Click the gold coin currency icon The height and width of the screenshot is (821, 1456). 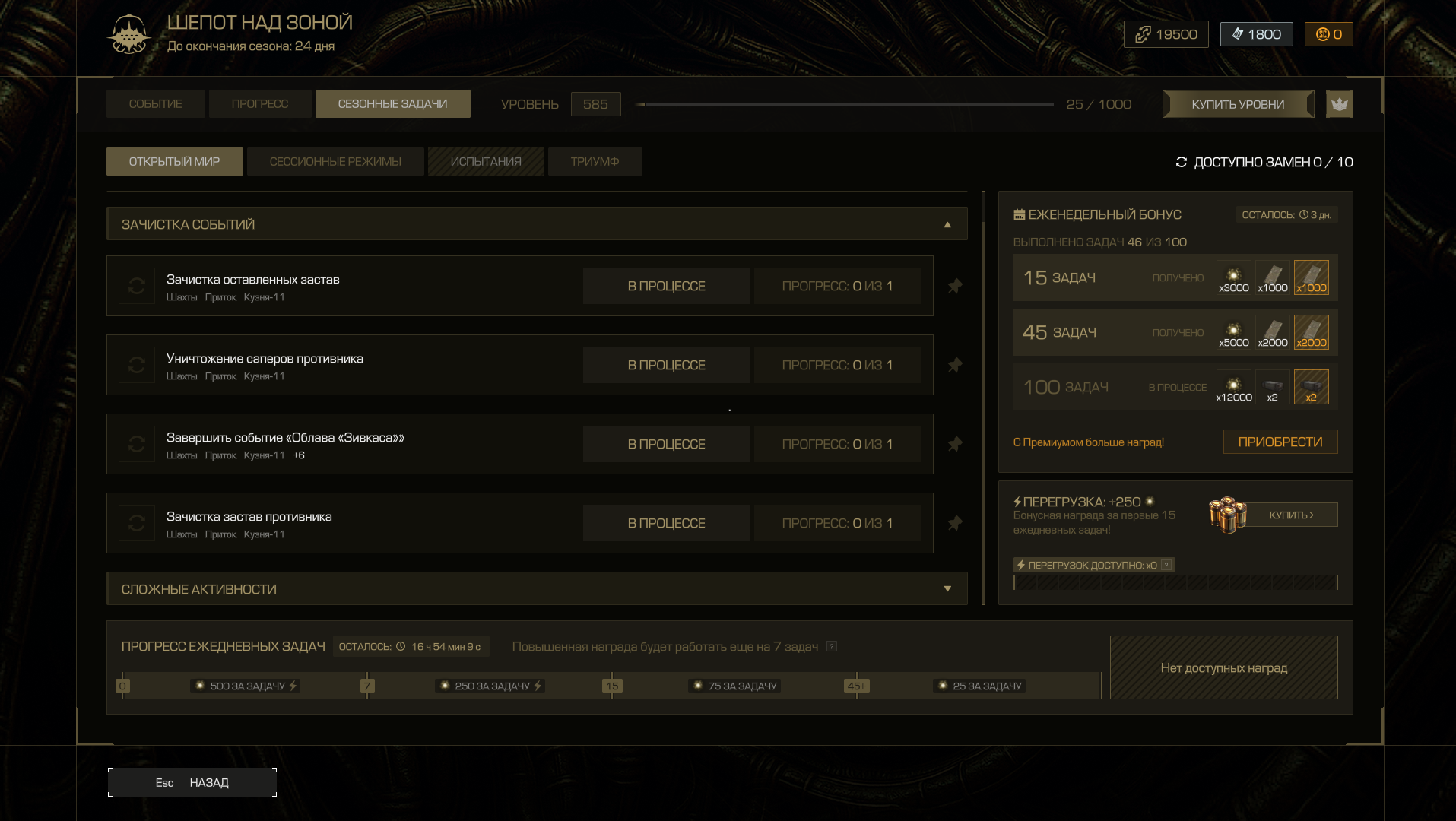click(1322, 34)
